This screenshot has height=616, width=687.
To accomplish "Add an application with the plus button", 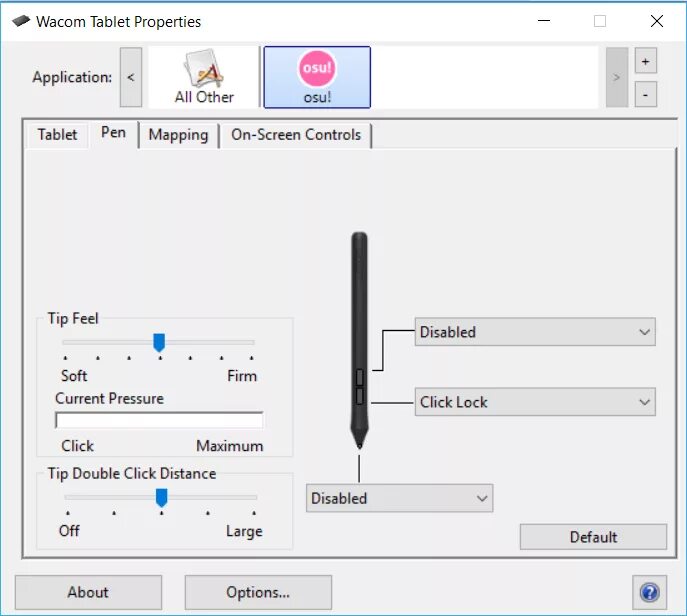I will pos(645,61).
